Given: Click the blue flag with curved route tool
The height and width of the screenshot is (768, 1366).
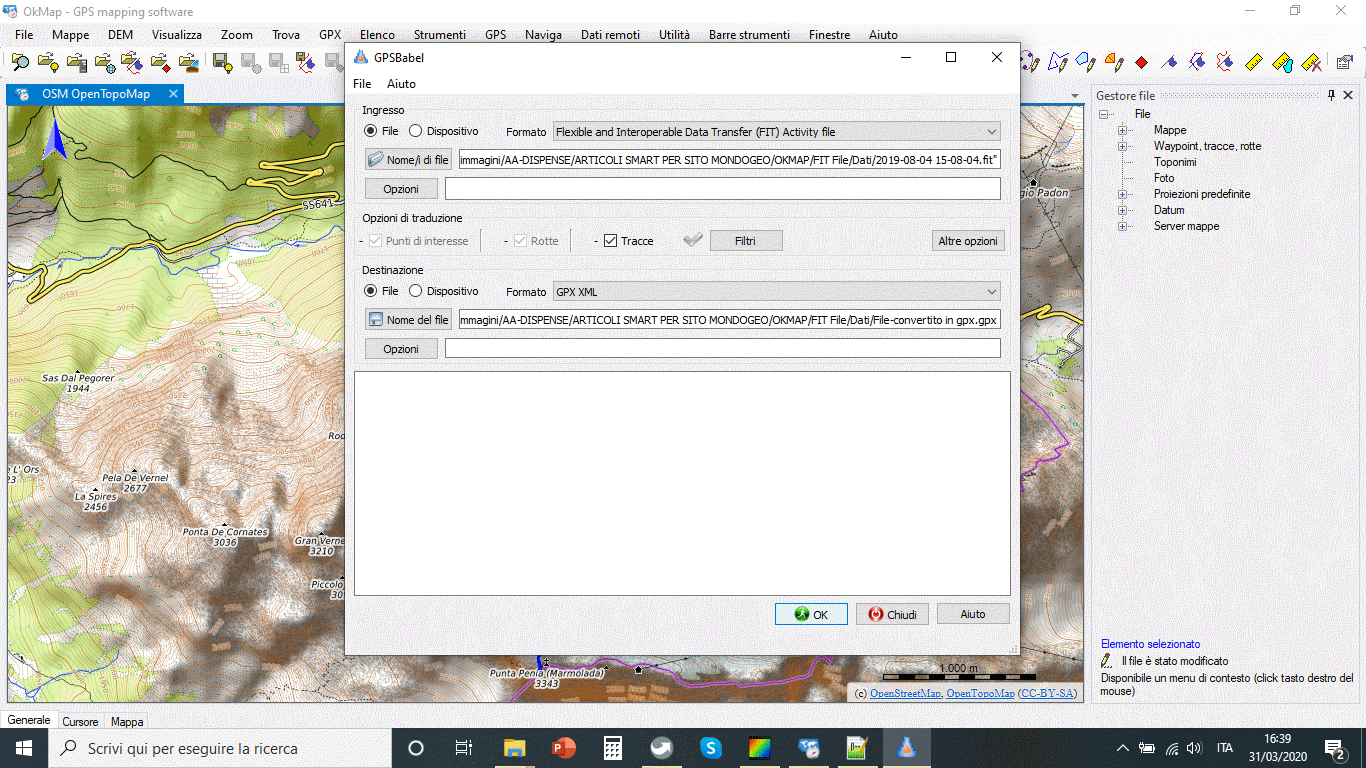Looking at the screenshot, I should point(1198,63).
